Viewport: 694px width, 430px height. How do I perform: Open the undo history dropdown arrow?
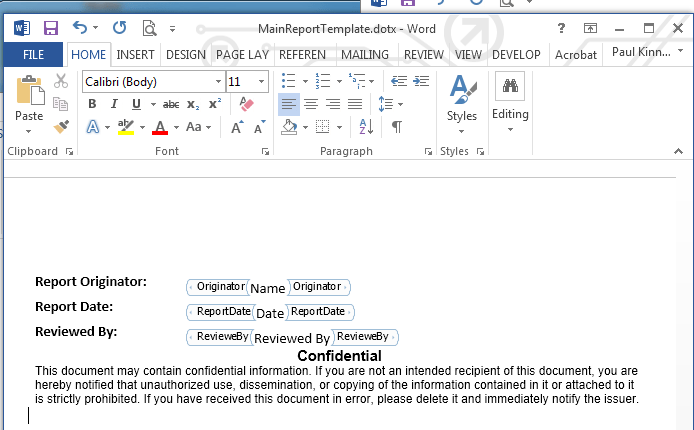click(95, 28)
